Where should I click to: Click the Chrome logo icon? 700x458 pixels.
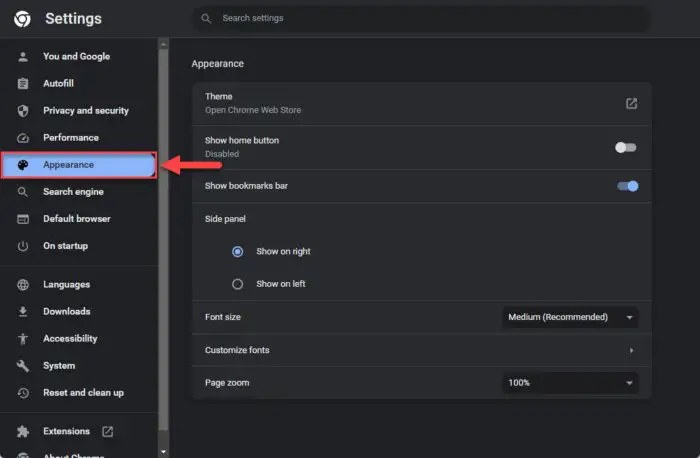point(22,19)
